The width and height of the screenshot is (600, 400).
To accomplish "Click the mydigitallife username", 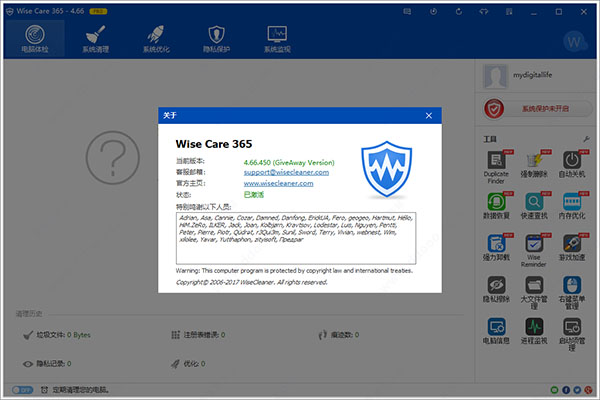I will click(532, 75).
